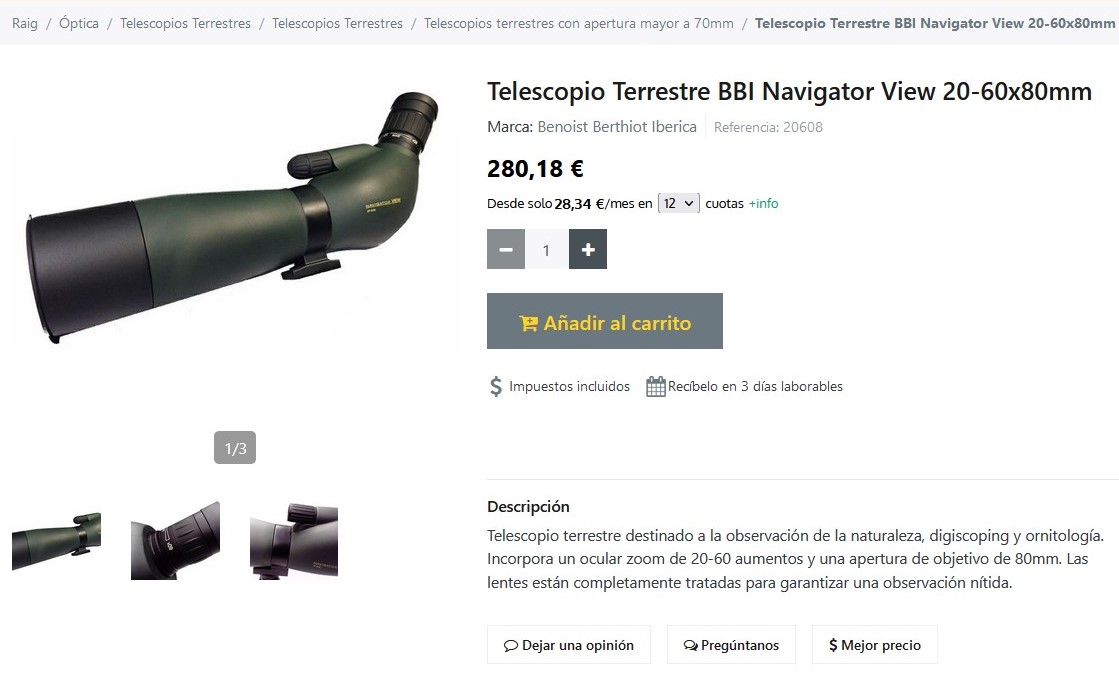Open Óptica category in breadcrumb

tap(79, 24)
